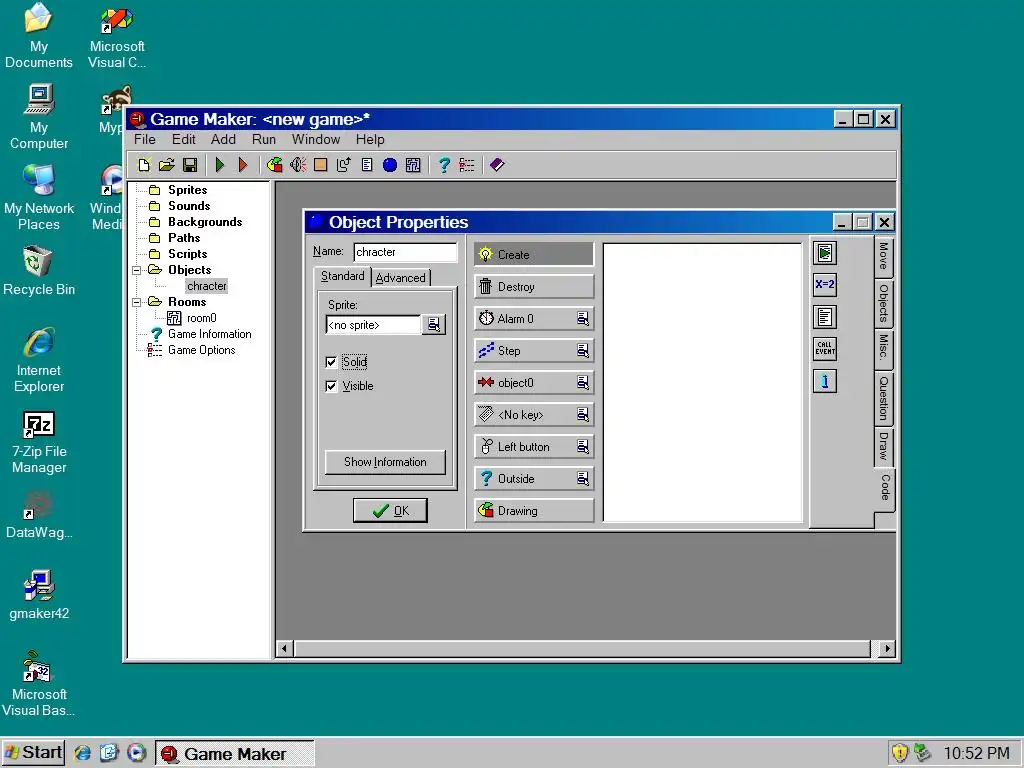Click the object Name input field

tap(405, 252)
